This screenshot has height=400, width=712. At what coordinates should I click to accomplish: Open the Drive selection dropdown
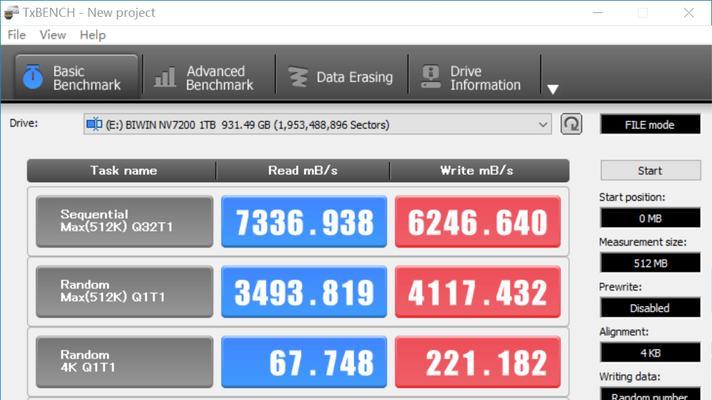[317, 124]
